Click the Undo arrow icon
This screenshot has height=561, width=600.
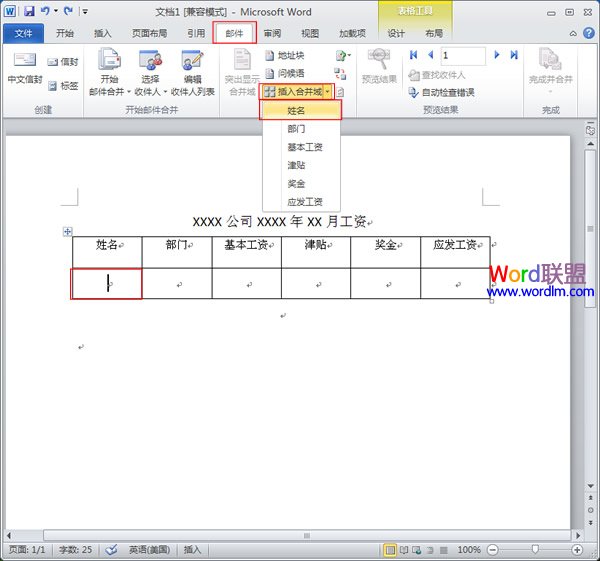[x=46, y=11]
